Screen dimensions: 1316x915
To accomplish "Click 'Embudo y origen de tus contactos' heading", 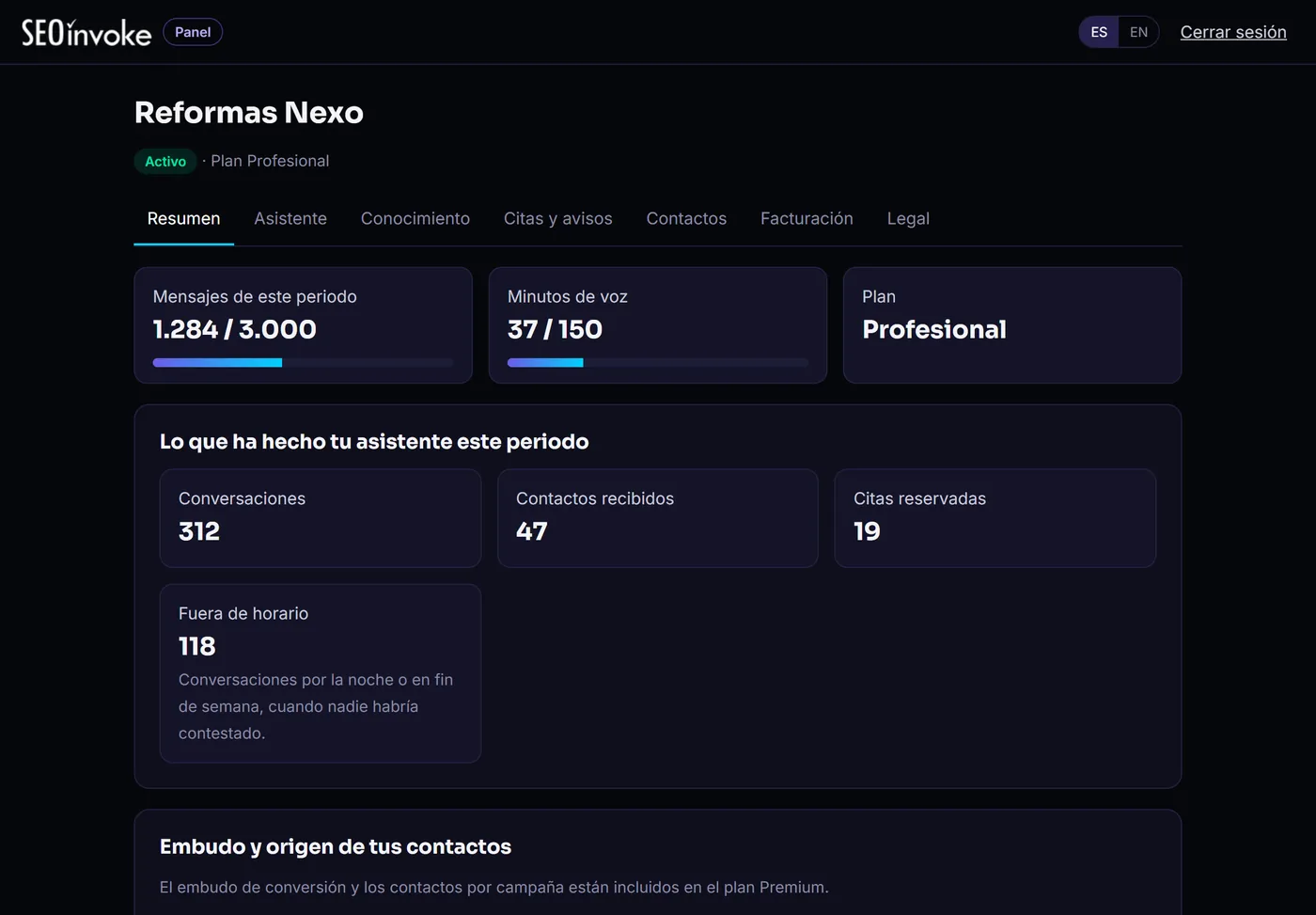I will (x=336, y=846).
